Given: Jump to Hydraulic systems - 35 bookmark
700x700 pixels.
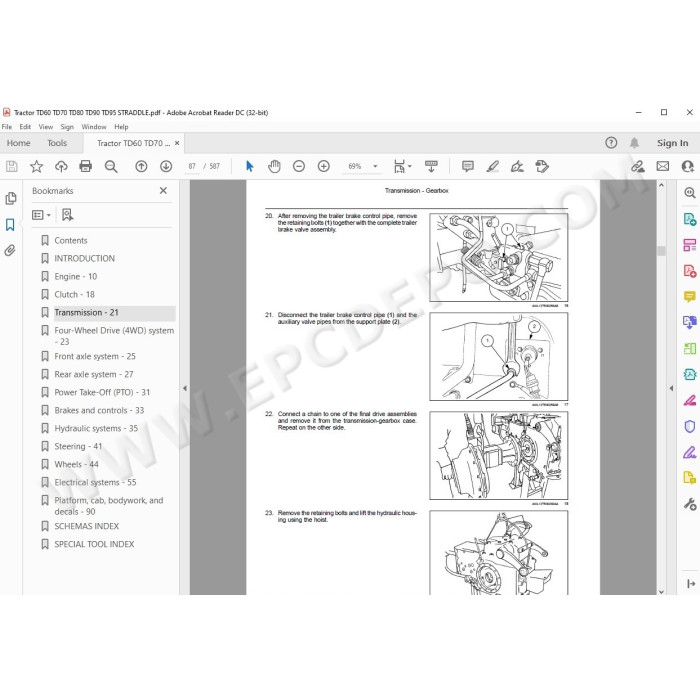Looking at the screenshot, I should 96,428.
